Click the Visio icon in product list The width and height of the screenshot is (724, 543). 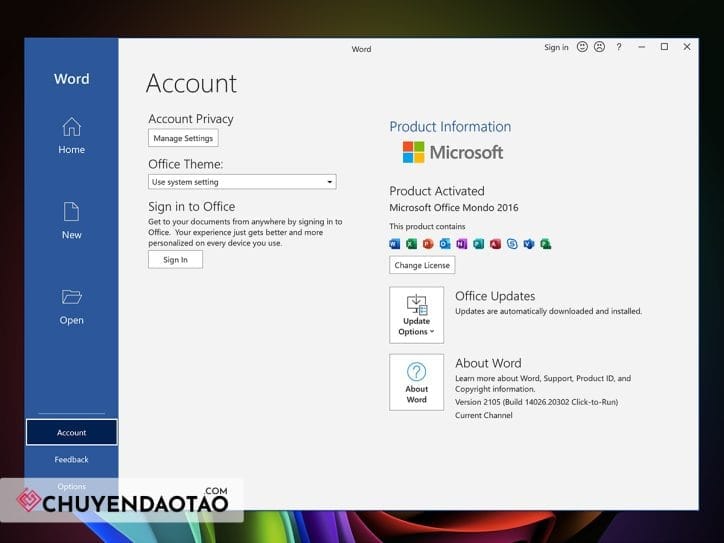529,243
